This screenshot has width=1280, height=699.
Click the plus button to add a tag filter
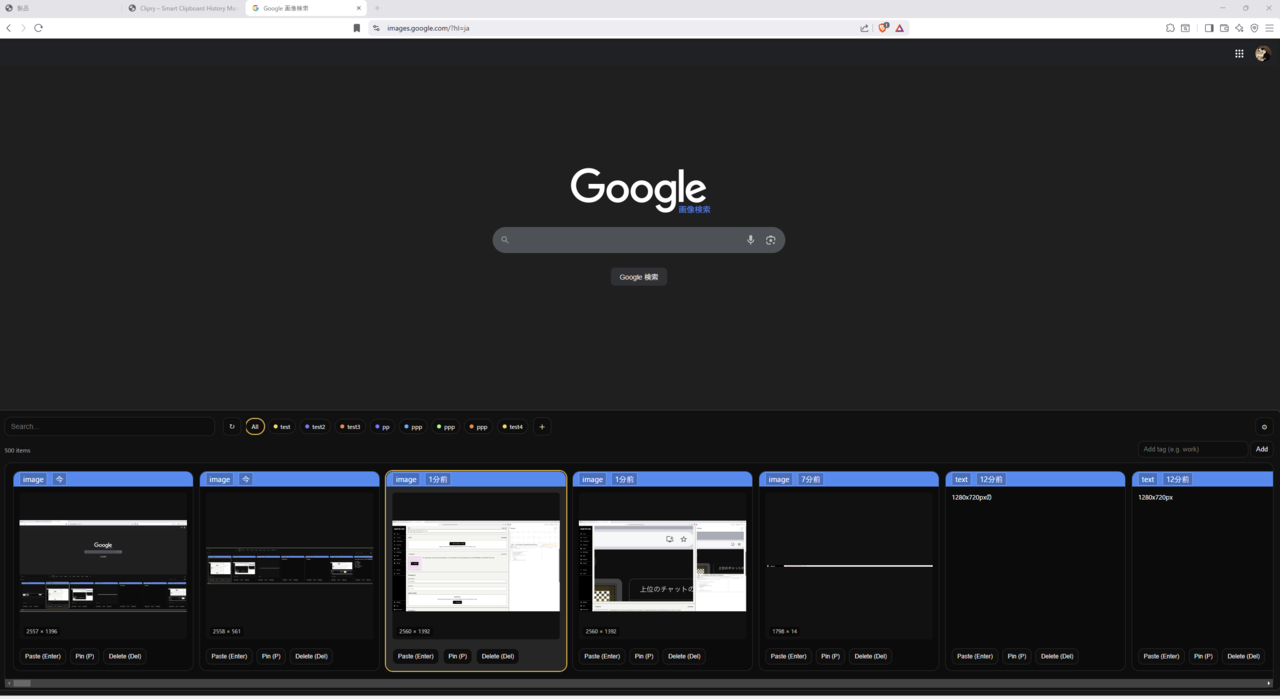tap(542, 427)
